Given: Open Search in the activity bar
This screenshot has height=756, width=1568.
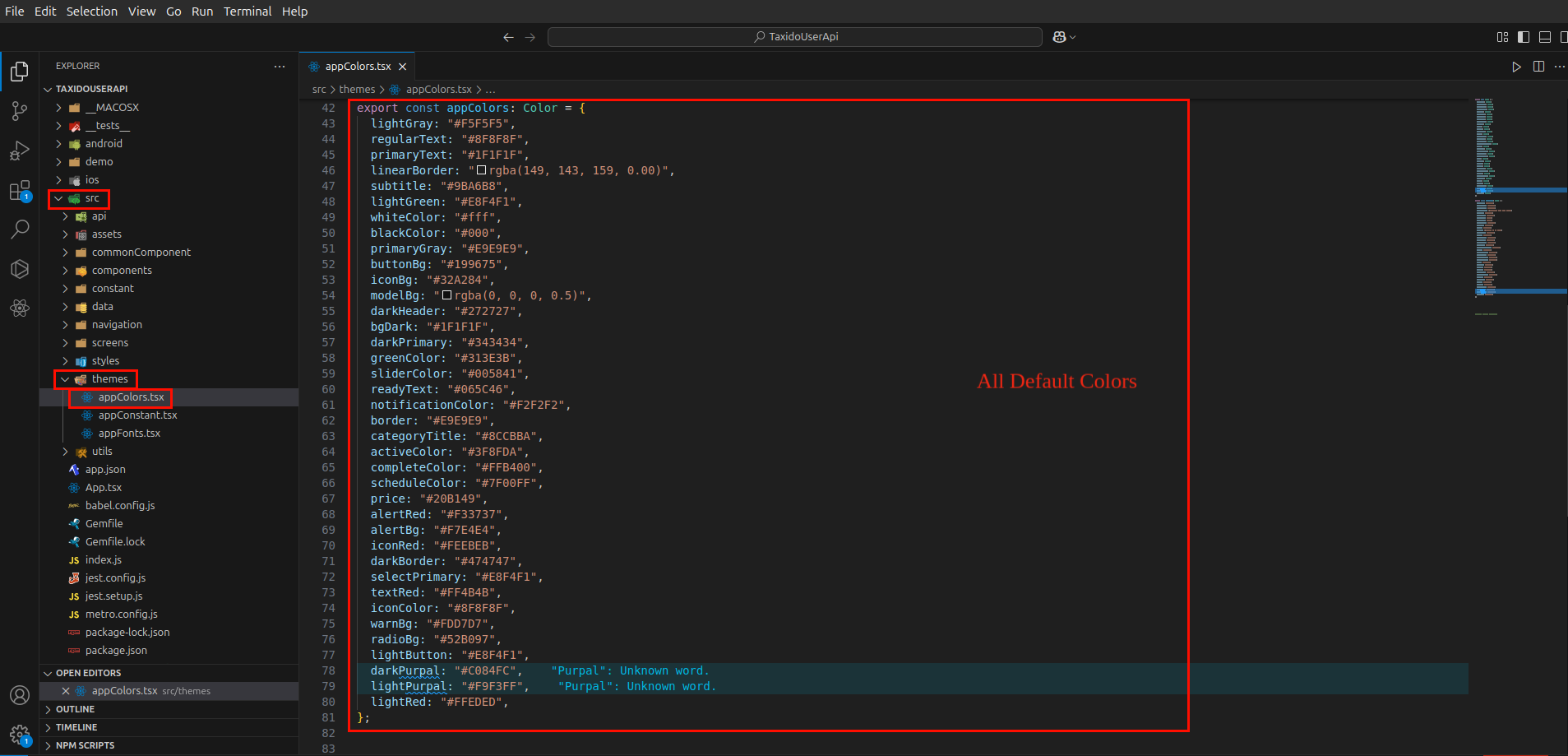Looking at the screenshot, I should (x=20, y=230).
